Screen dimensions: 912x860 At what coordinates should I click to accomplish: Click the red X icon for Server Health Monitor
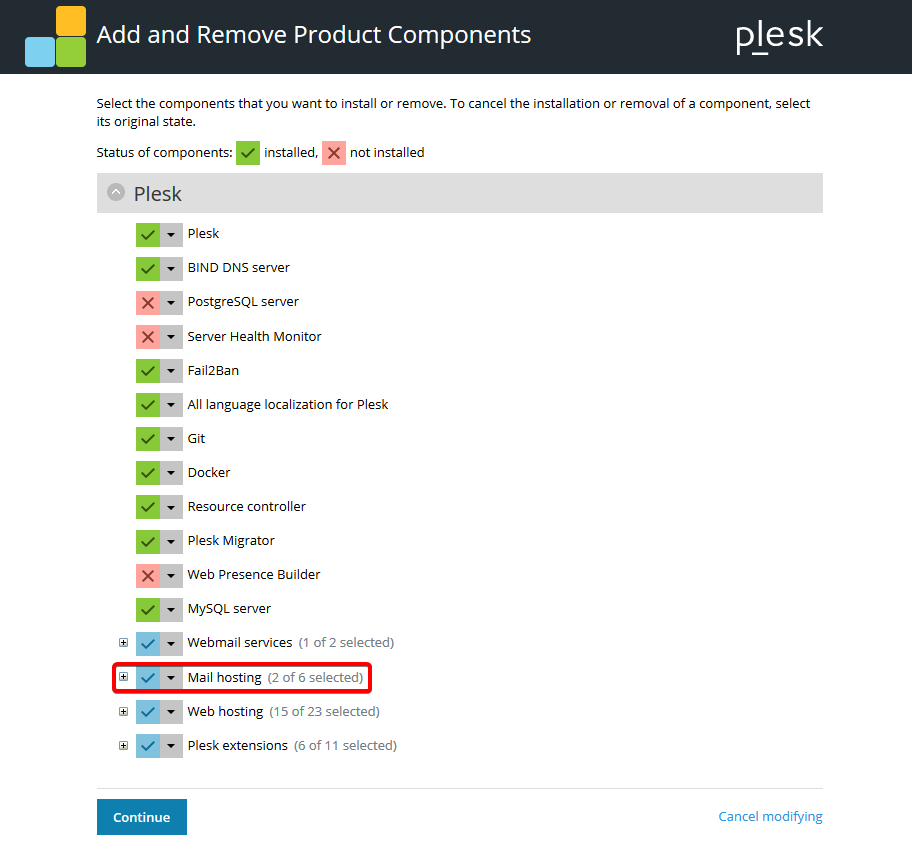pos(145,336)
